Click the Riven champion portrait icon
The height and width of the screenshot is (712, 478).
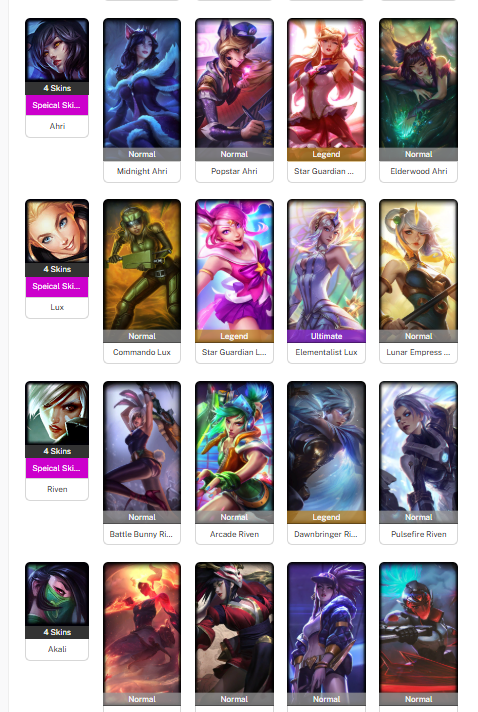(x=57, y=413)
